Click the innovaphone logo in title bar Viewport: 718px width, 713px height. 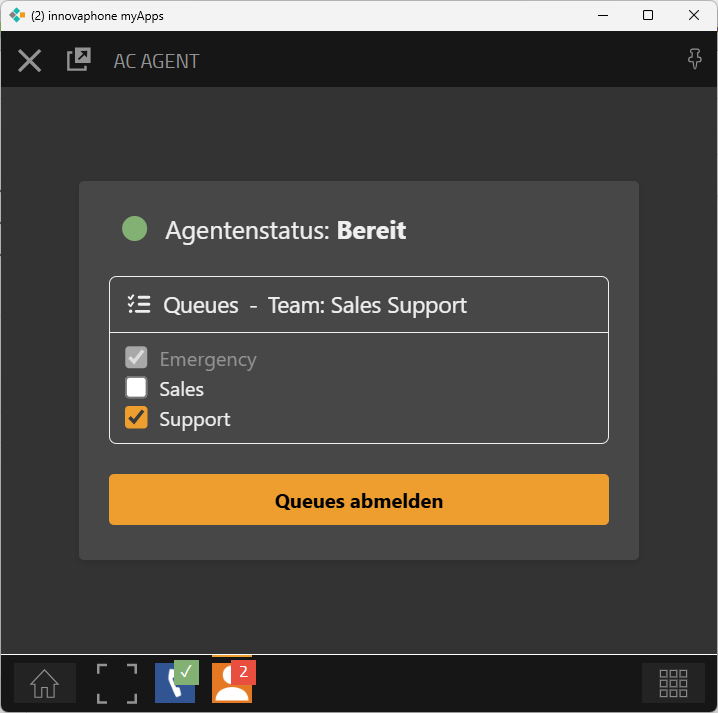pyautogui.click(x=17, y=15)
